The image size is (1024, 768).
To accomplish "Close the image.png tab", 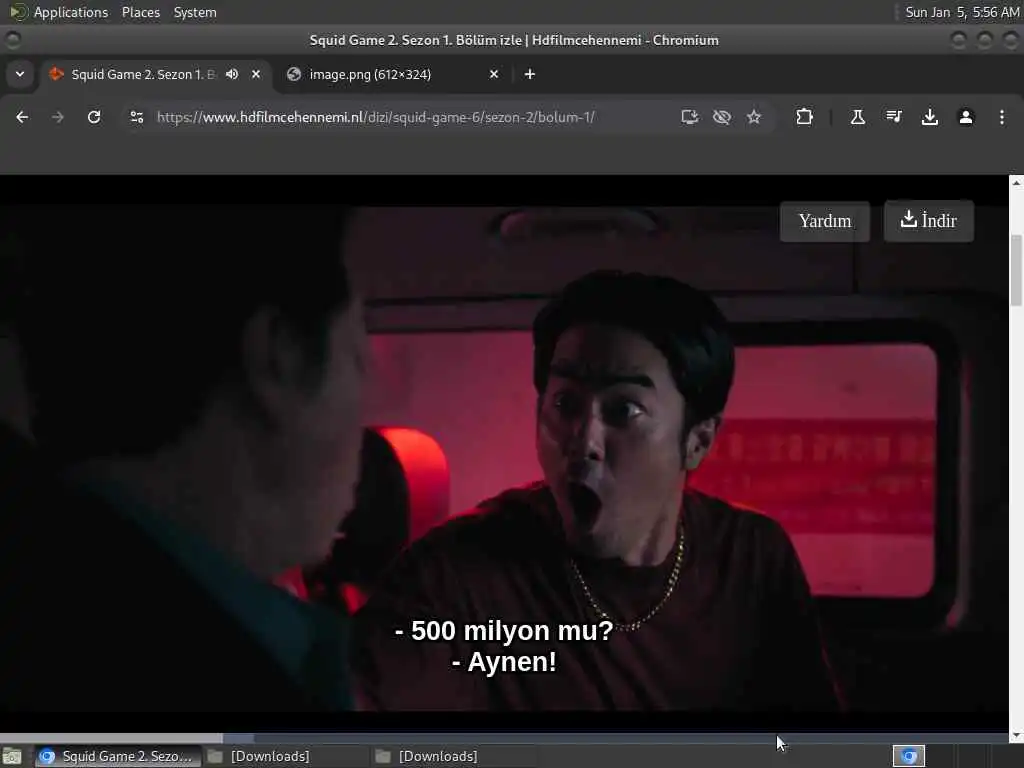I will coord(494,74).
